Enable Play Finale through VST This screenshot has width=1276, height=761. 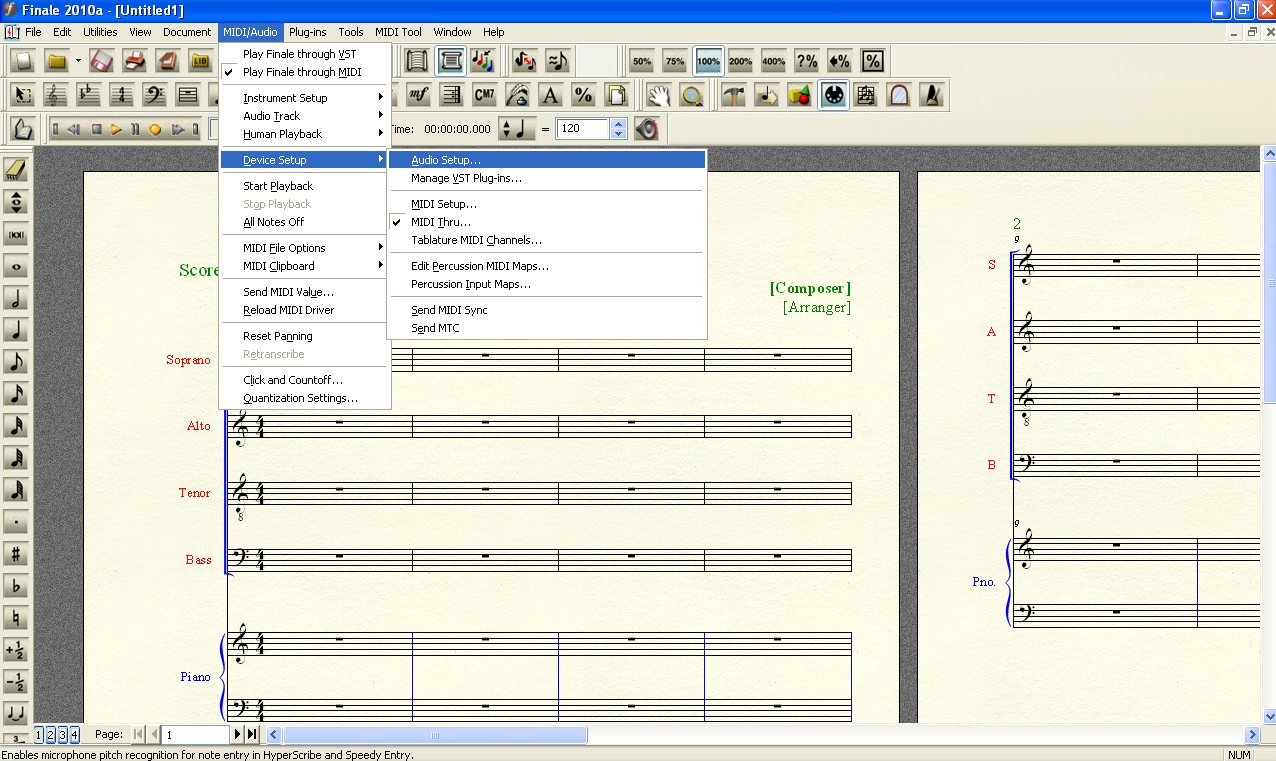pyautogui.click(x=299, y=54)
